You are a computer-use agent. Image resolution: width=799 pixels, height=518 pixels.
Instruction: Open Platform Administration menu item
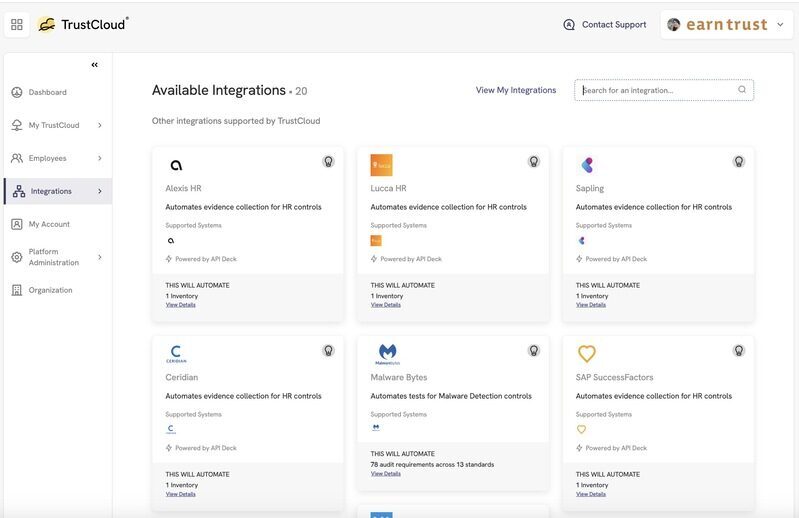pos(54,257)
